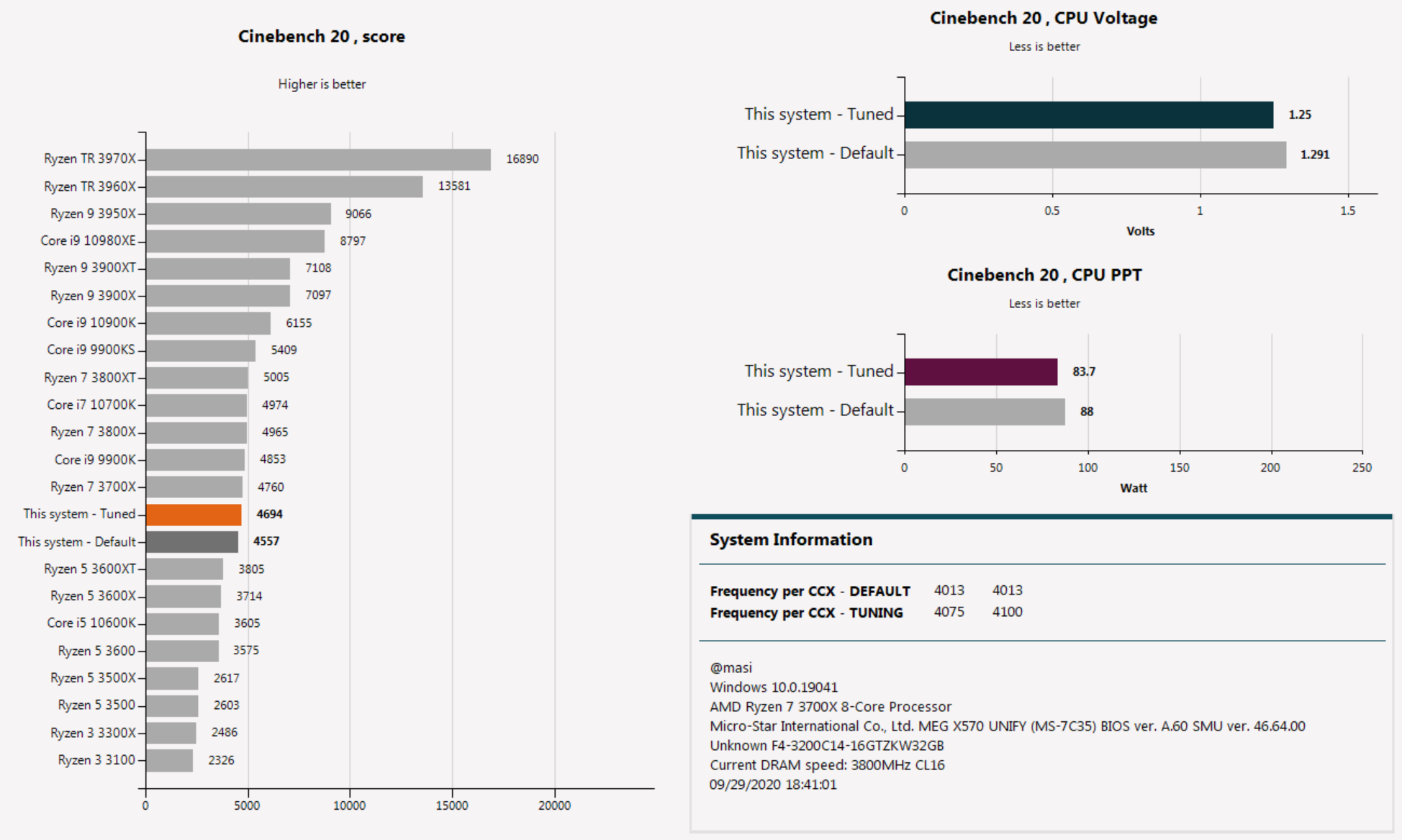Click the Cinebench 20, CPU PPT title
This screenshot has width=1402, height=840.
pos(1044,275)
